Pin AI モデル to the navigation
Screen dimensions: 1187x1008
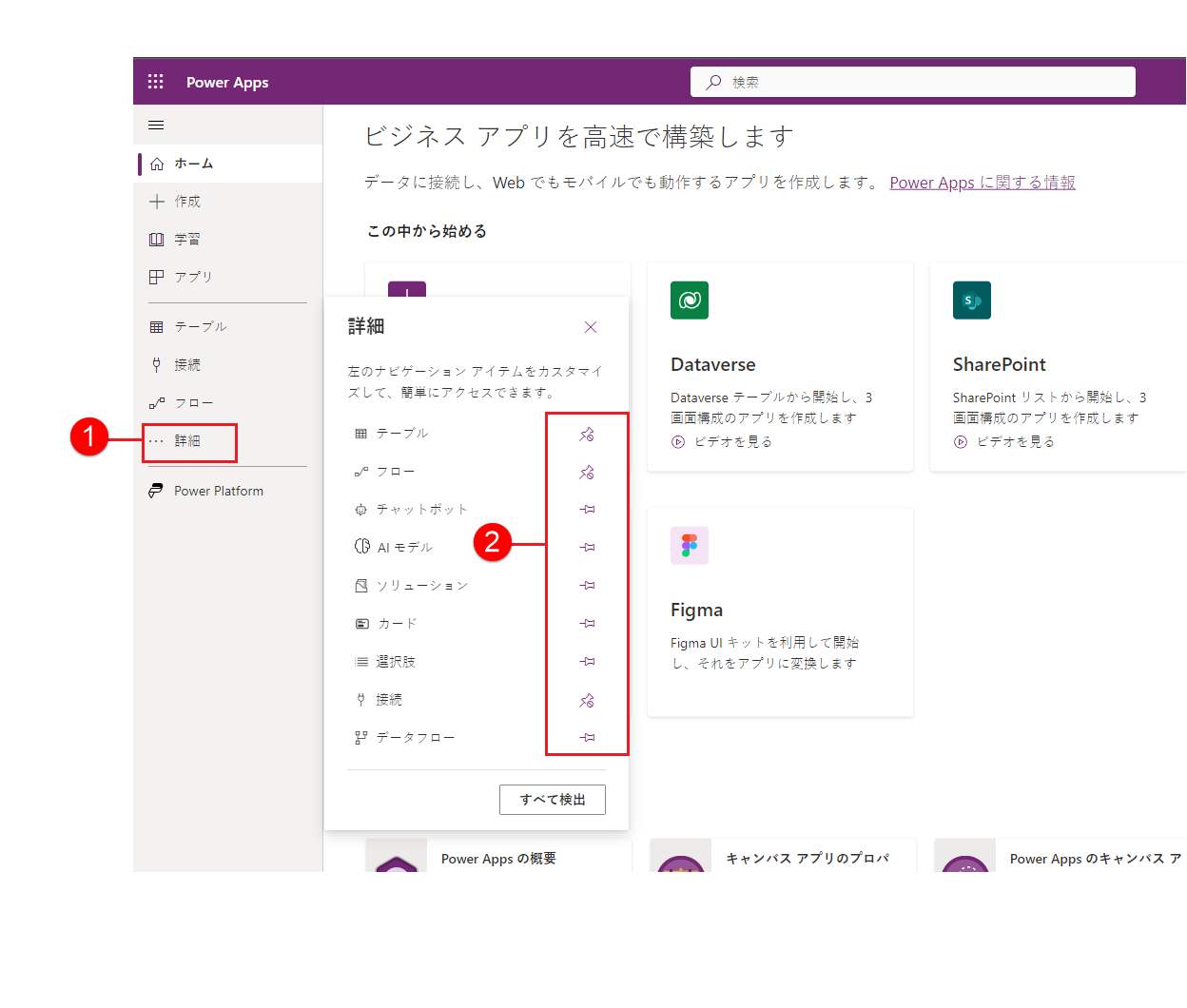click(x=587, y=548)
